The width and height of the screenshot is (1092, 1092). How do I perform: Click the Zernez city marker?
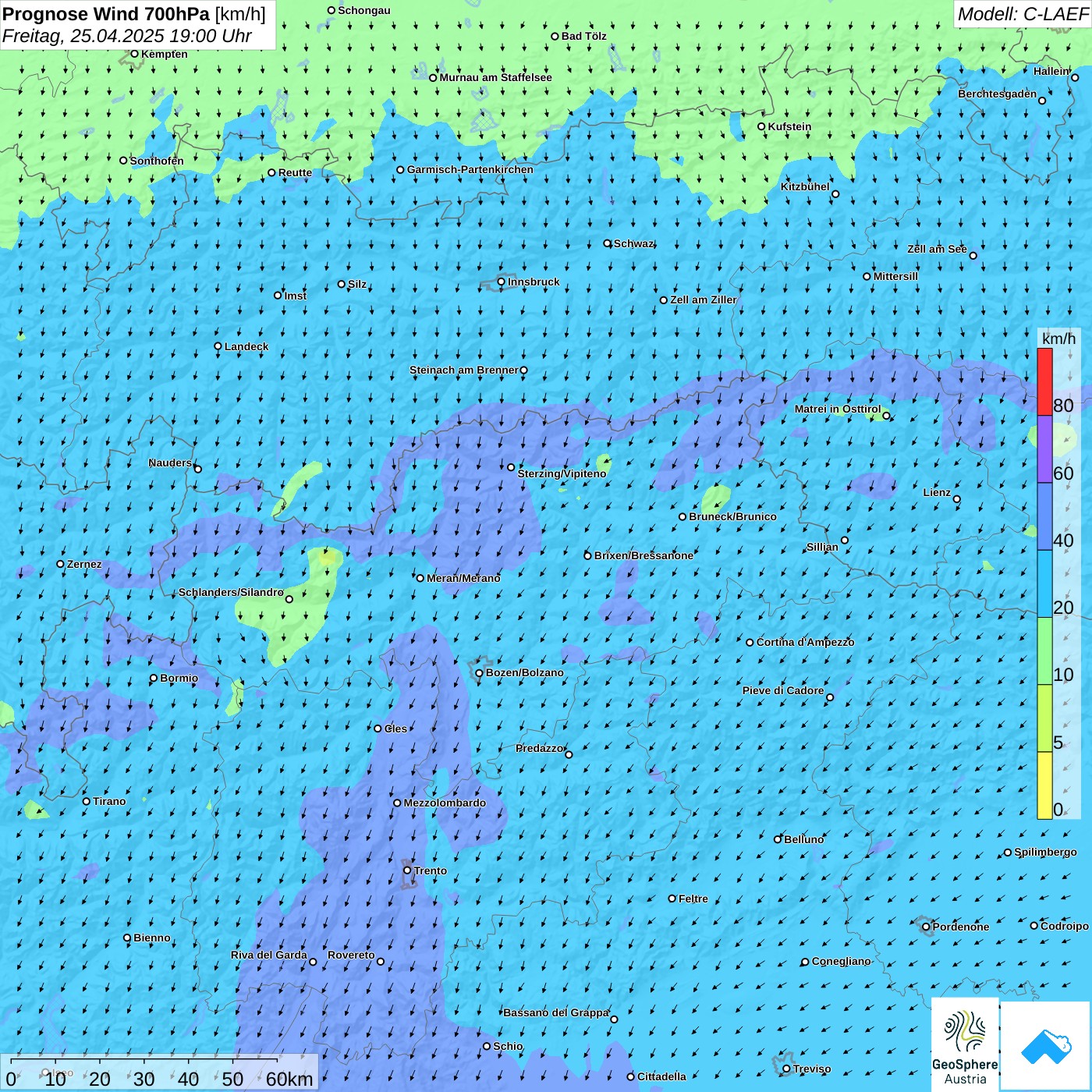click(61, 564)
